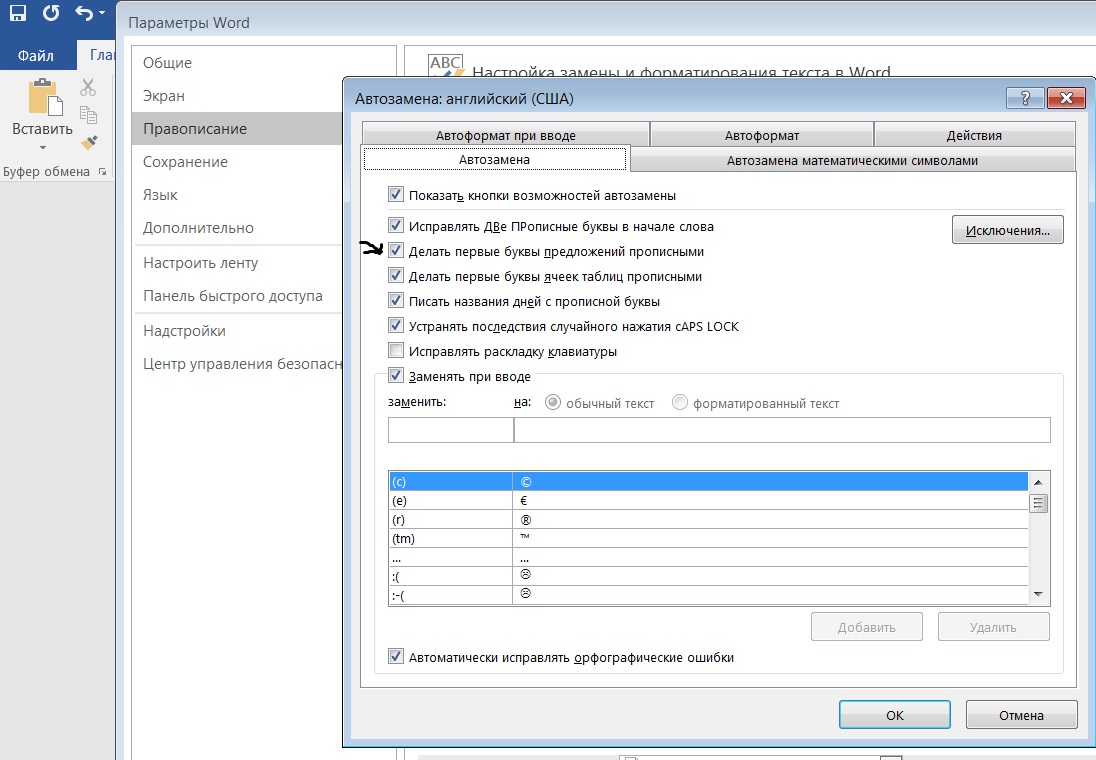Select the (r) ® autocorrect entry
This screenshot has width=1096, height=760.
(708, 519)
